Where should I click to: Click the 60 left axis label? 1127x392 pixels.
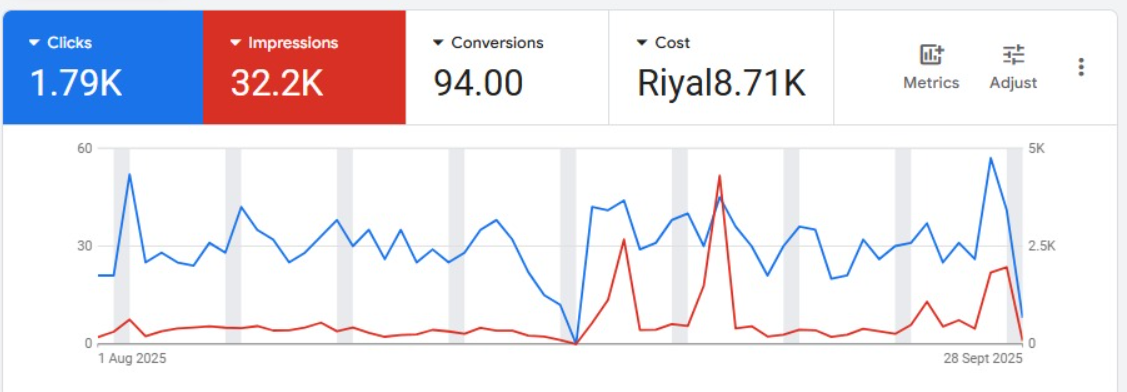(85, 148)
